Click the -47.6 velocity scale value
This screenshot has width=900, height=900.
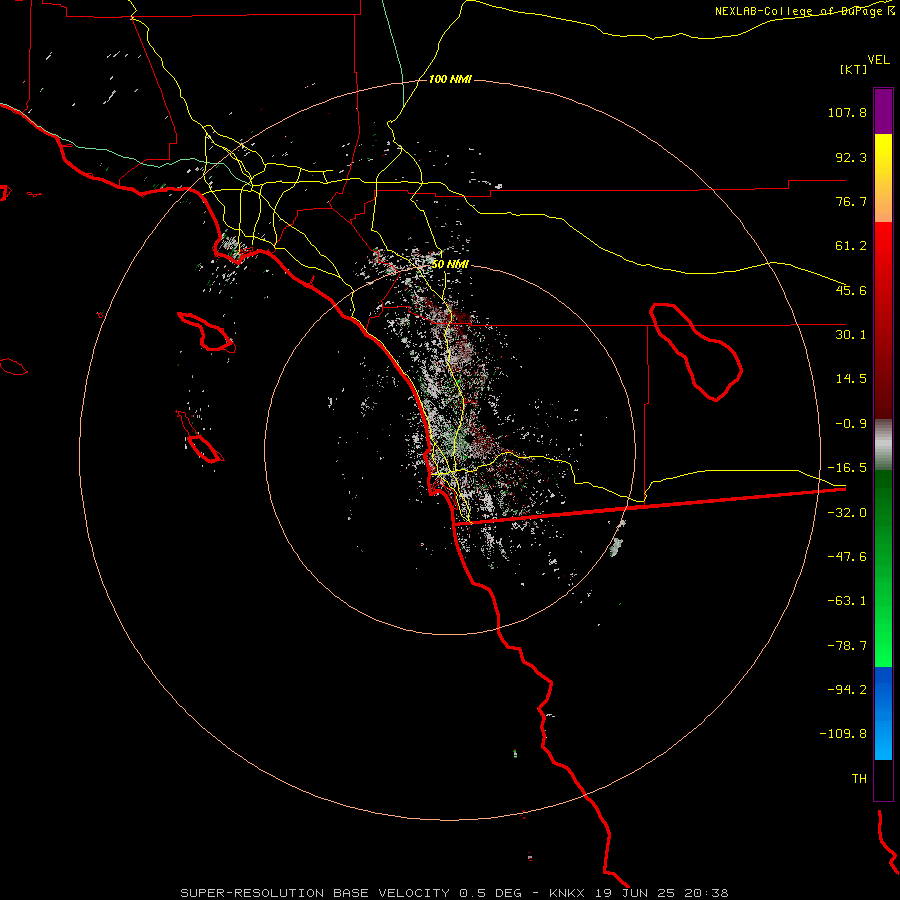[847, 557]
